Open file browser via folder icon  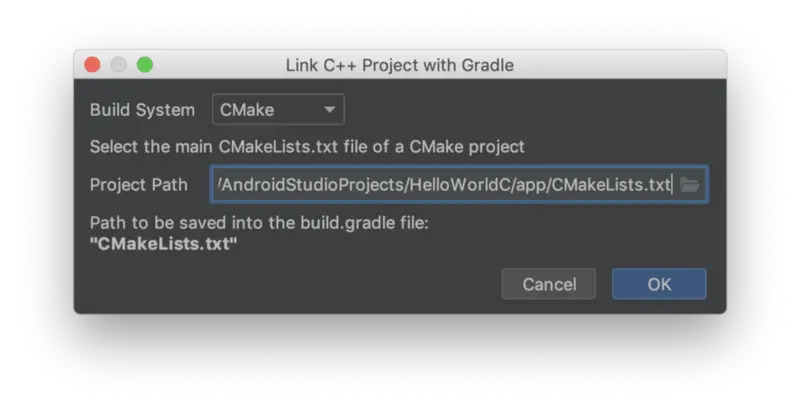point(690,185)
